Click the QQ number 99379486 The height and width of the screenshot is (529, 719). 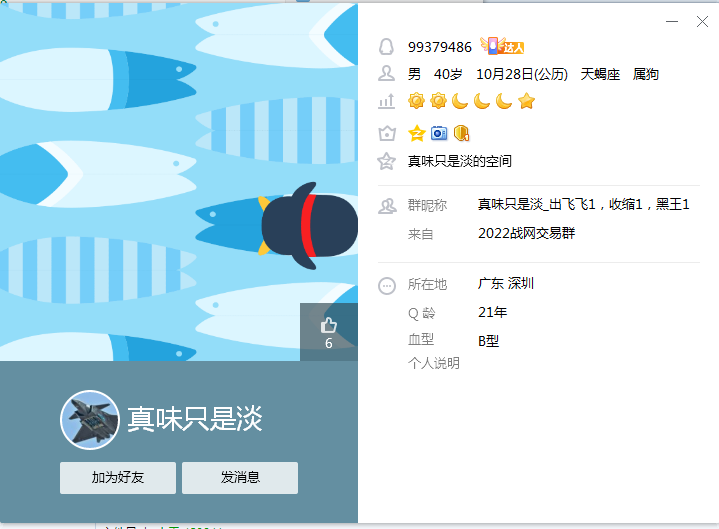(440, 47)
